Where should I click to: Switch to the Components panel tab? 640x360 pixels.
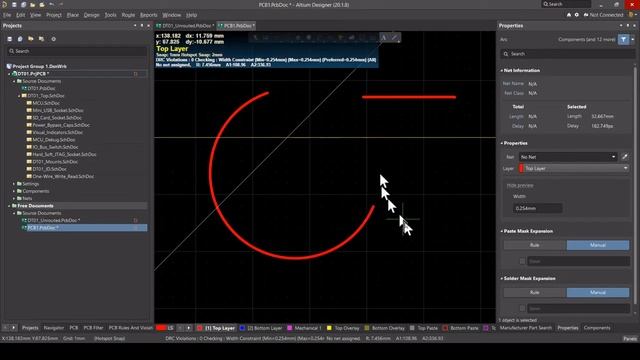click(597, 328)
